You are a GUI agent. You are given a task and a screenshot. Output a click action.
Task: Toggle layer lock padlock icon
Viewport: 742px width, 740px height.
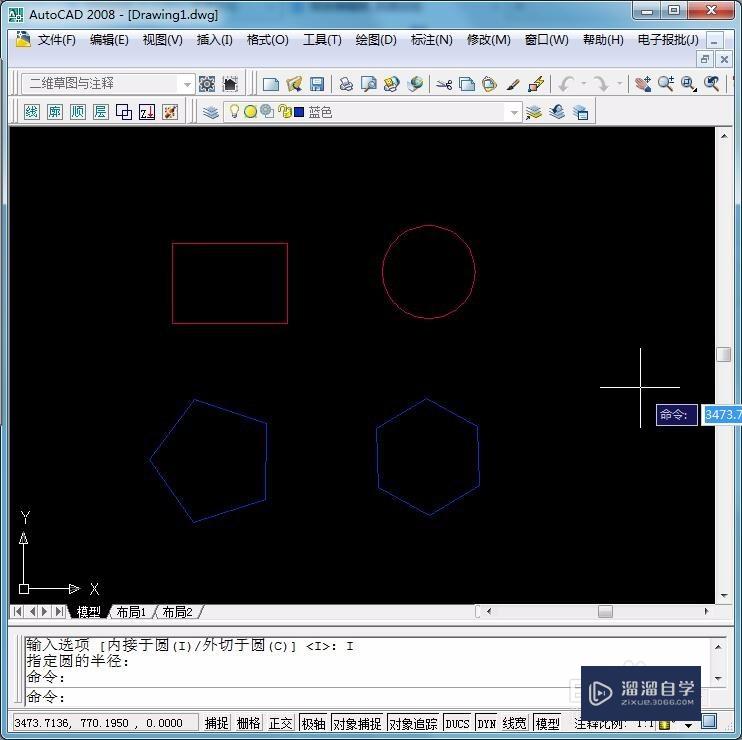point(284,111)
